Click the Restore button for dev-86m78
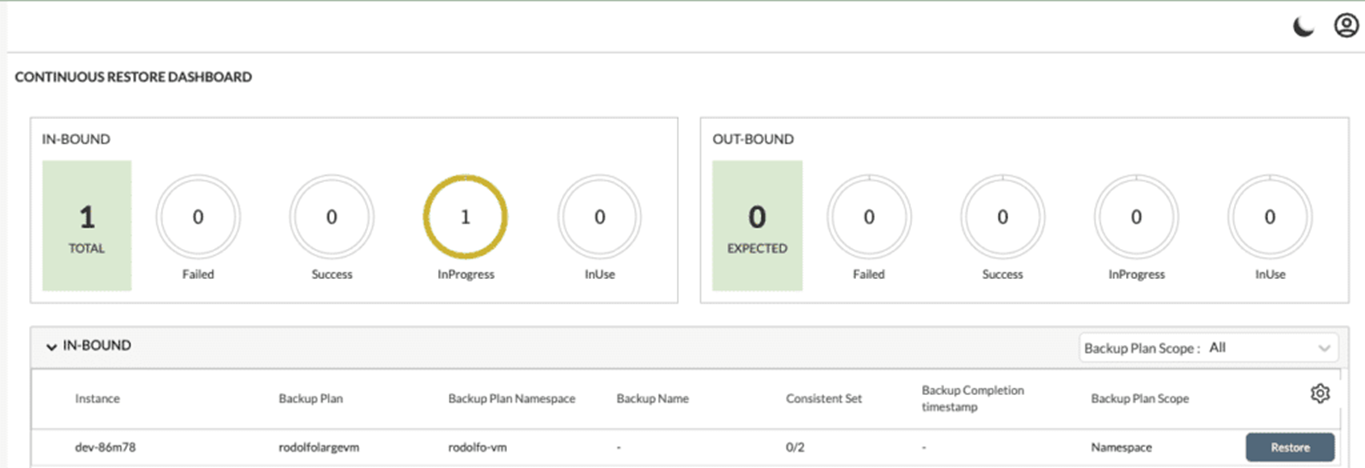Image resolution: width=1365 pixels, height=468 pixels. pyautogui.click(x=1290, y=447)
